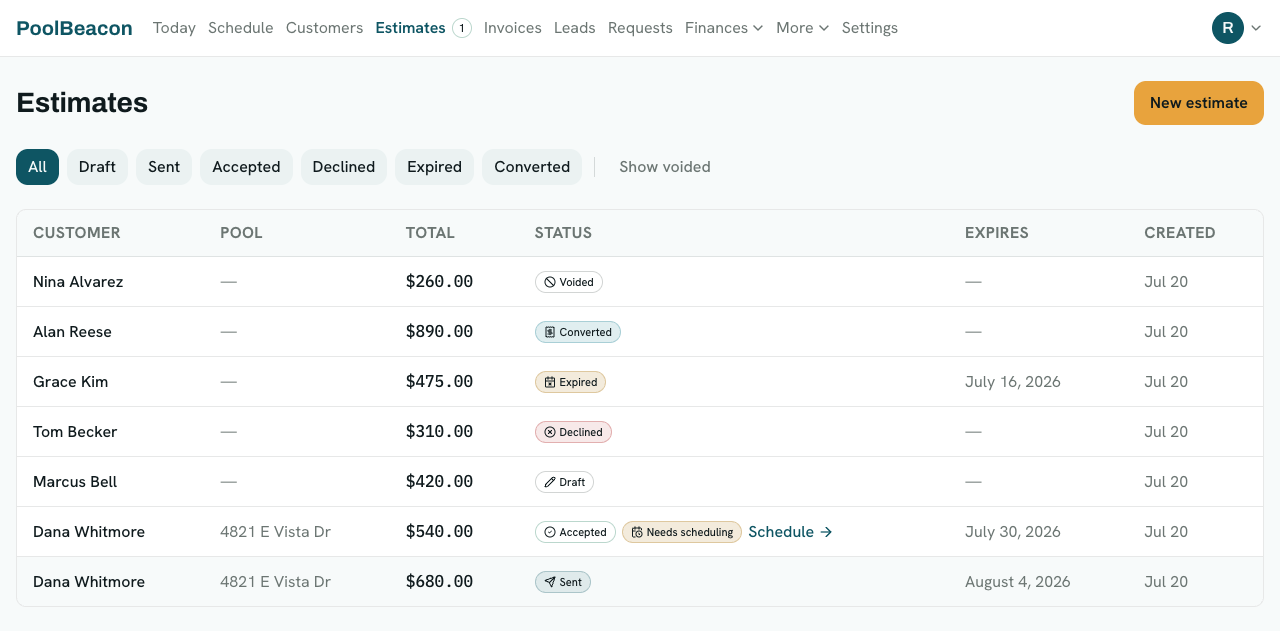Expand the More dropdown menu
This screenshot has height=631, width=1280.
click(802, 28)
